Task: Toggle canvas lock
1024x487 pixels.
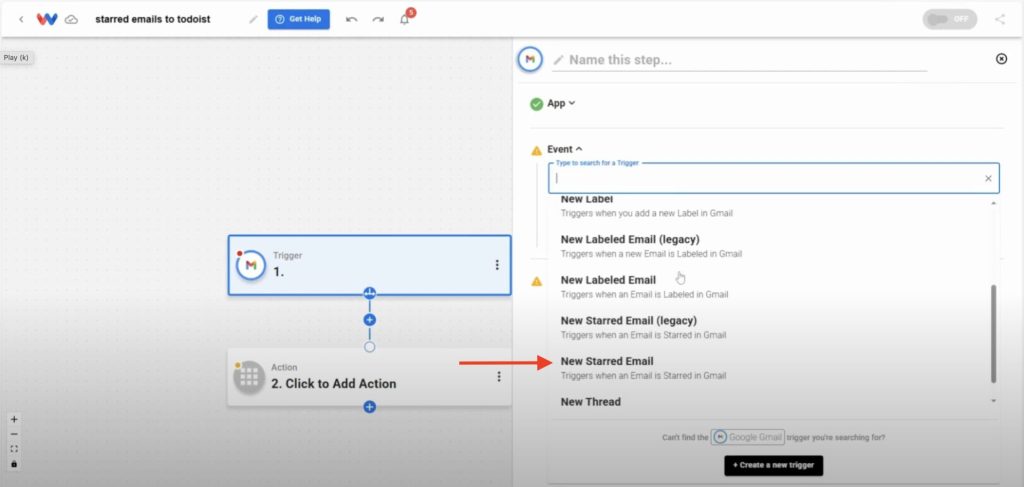Action: click(x=14, y=464)
